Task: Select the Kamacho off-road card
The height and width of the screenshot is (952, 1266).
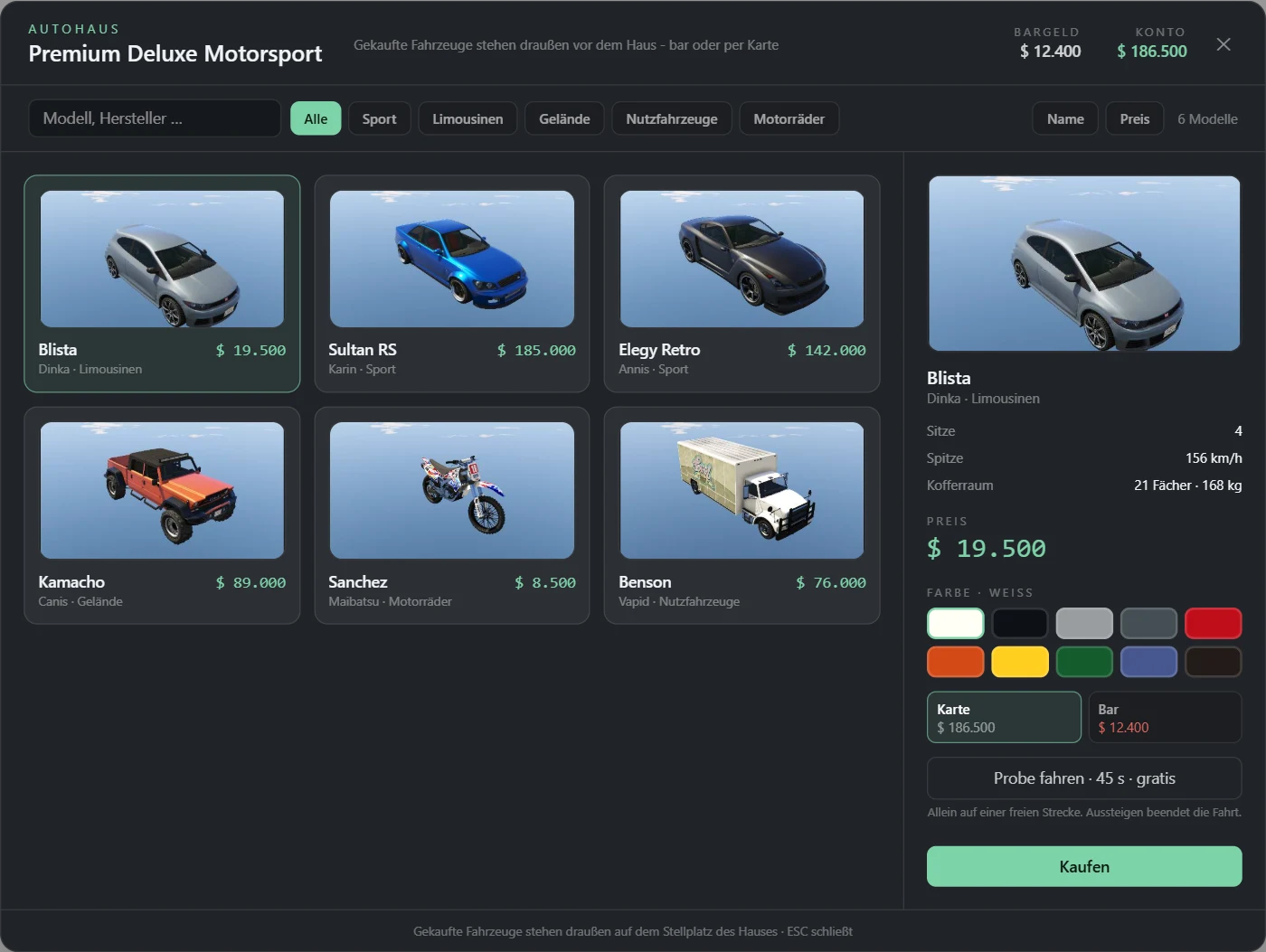Action: (162, 515)
